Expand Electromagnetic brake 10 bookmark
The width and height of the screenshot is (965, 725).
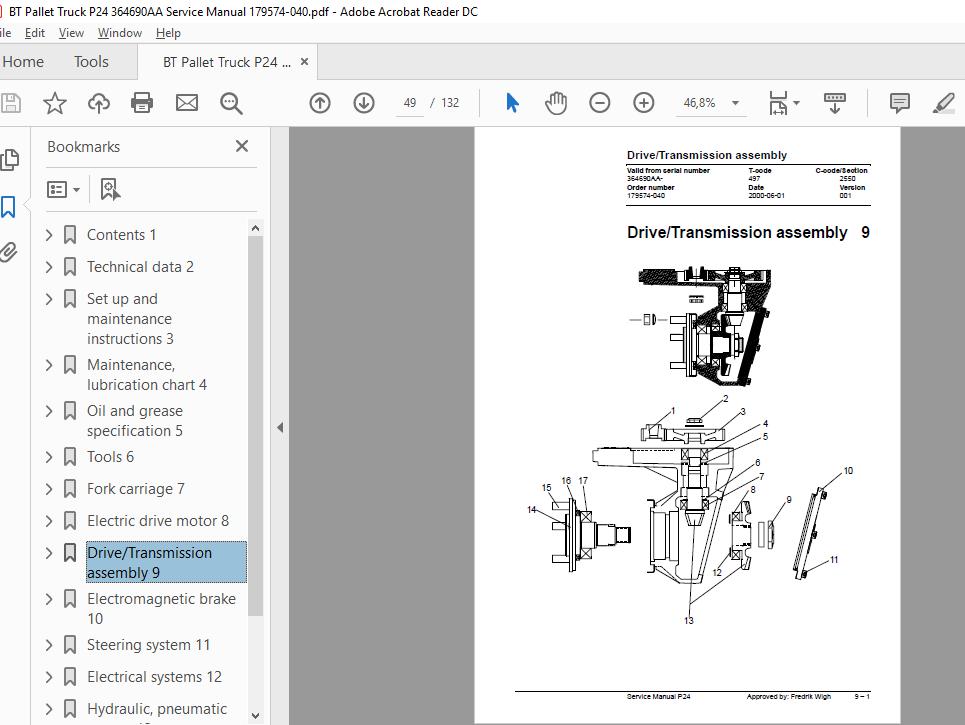[49, 599]
